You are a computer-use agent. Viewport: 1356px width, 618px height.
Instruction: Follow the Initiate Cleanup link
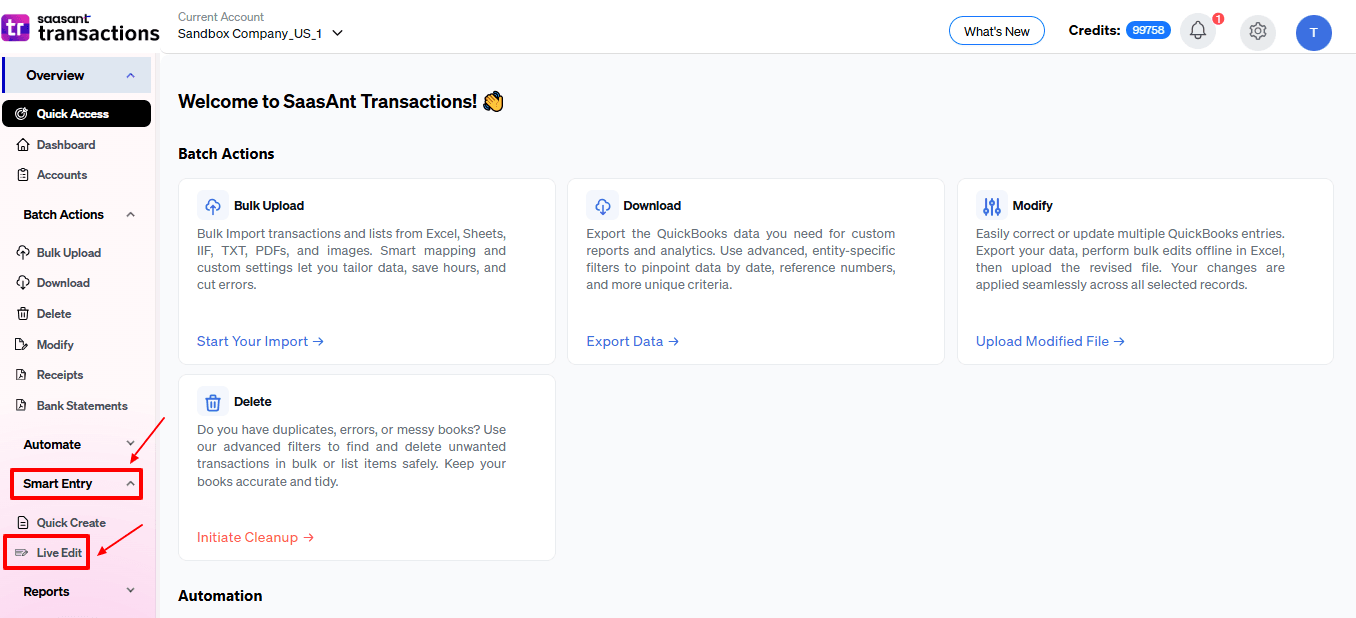[255, 537]
